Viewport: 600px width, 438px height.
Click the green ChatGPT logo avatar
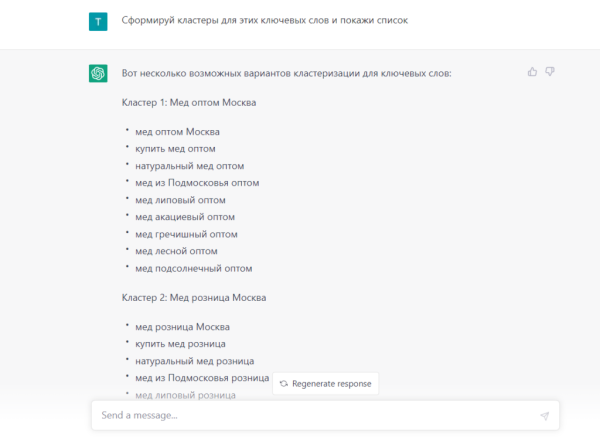click(98, 73)
